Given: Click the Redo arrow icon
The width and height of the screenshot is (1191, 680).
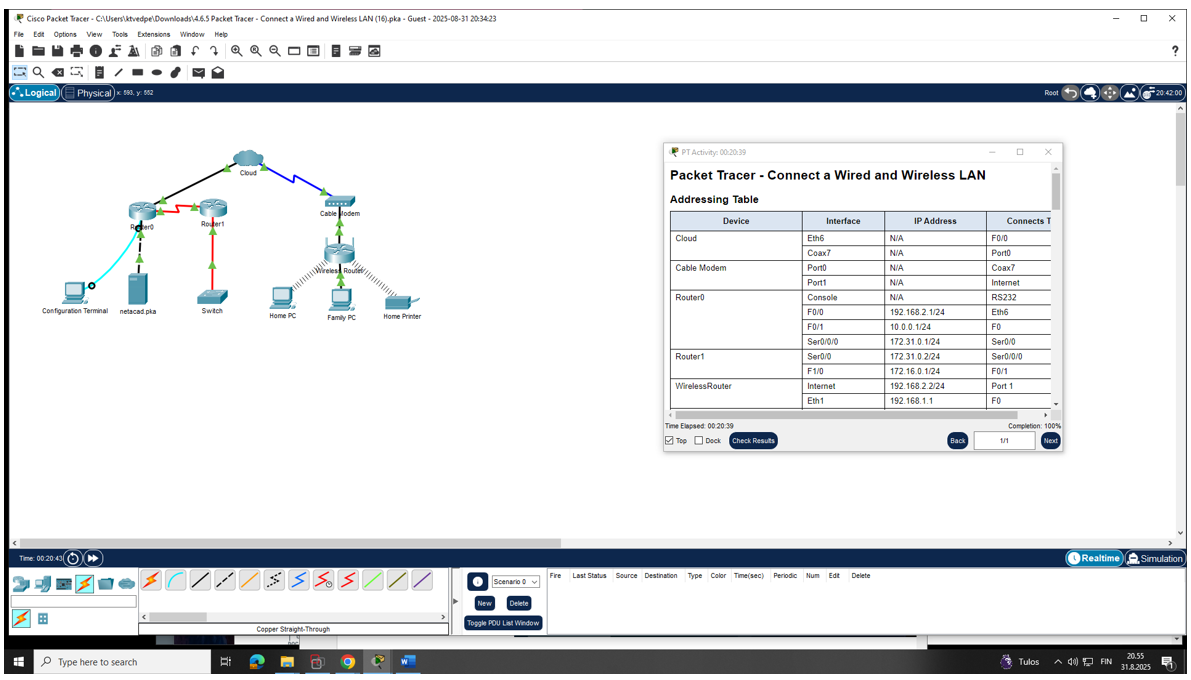Looking at the screenshot, I should tap(214, 51).
